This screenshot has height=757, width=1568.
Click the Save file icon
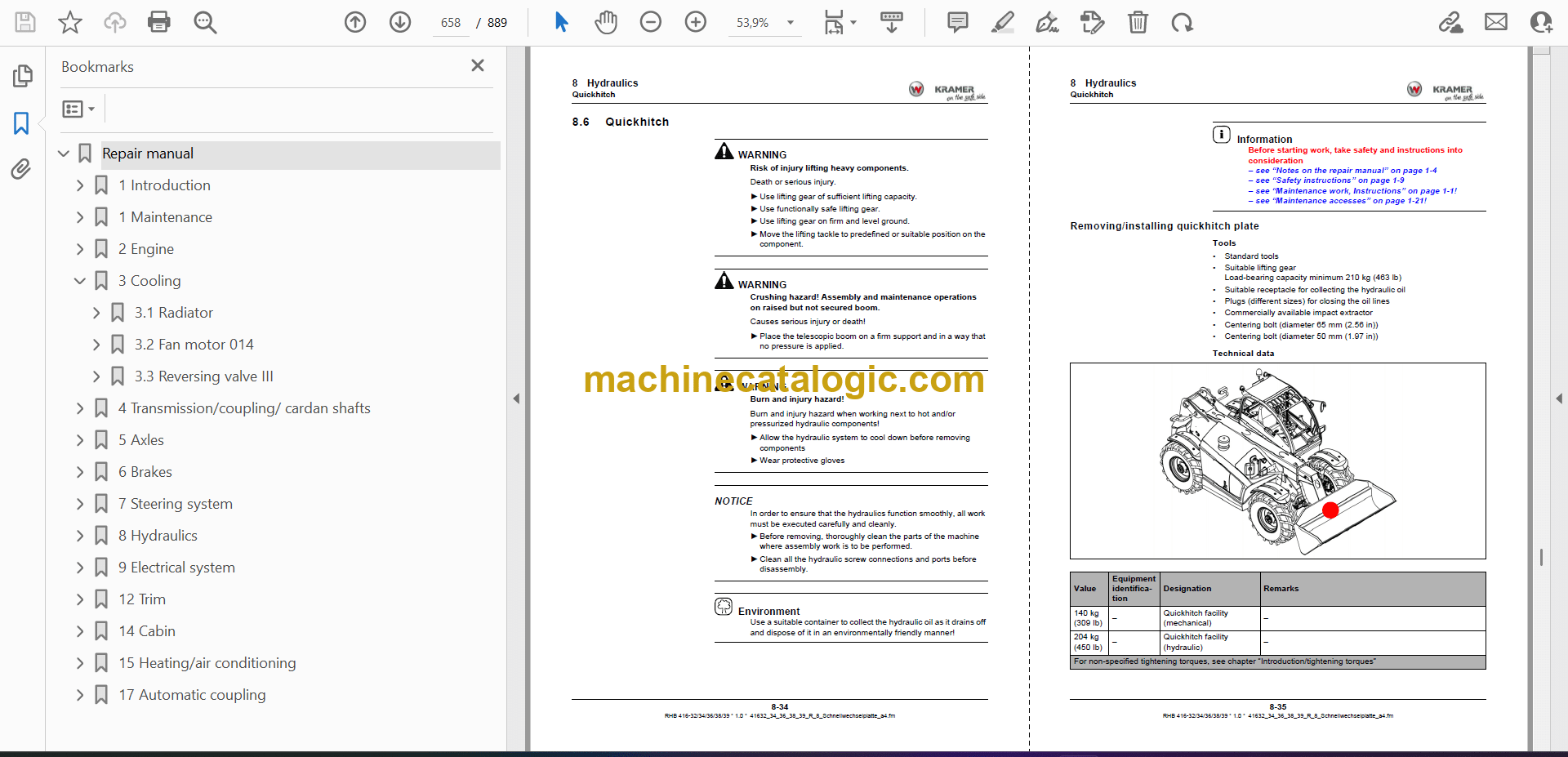[25, 22]
